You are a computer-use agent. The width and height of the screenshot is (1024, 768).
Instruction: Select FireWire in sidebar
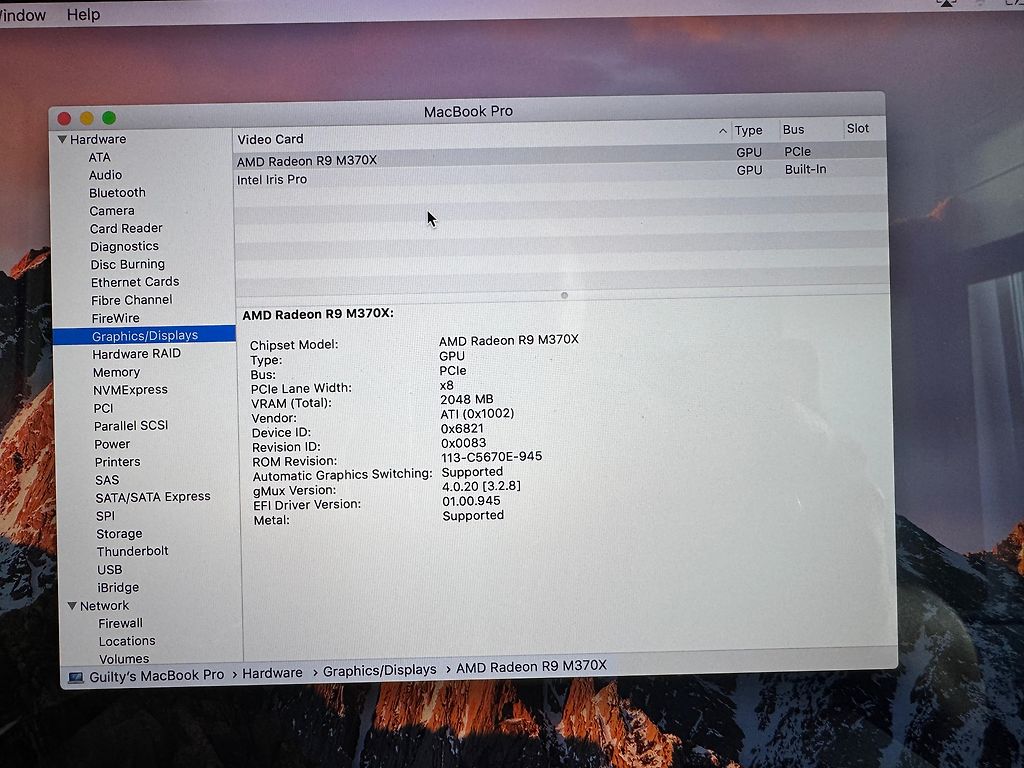[115, 319]
